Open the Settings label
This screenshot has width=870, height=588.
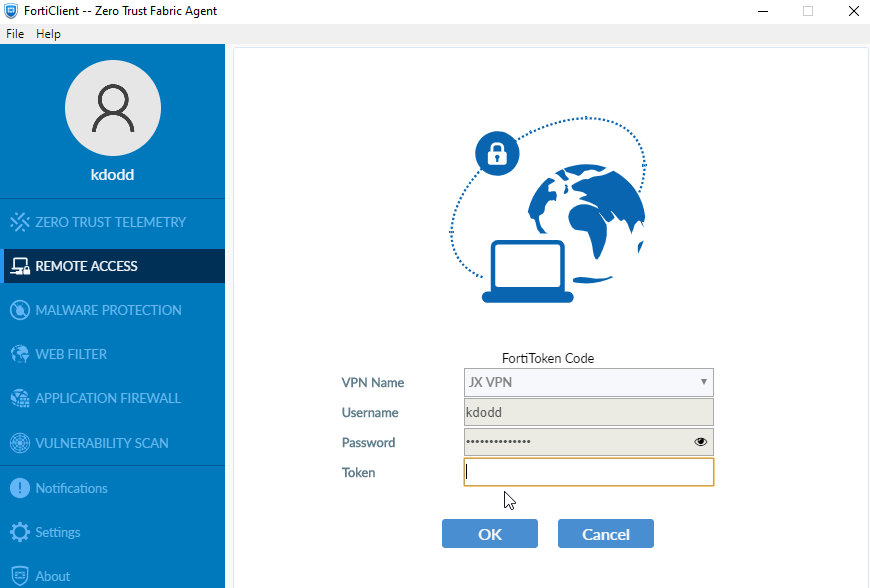[58, 533]
